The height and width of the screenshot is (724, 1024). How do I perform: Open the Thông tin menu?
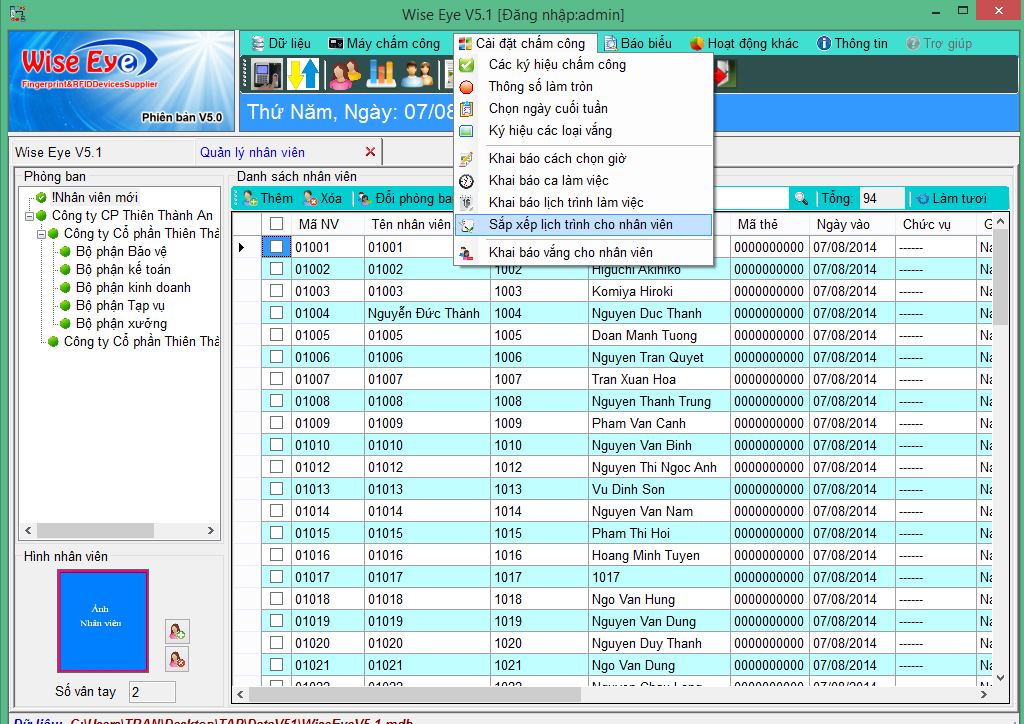pyautogui.click(x=852, y=44)
